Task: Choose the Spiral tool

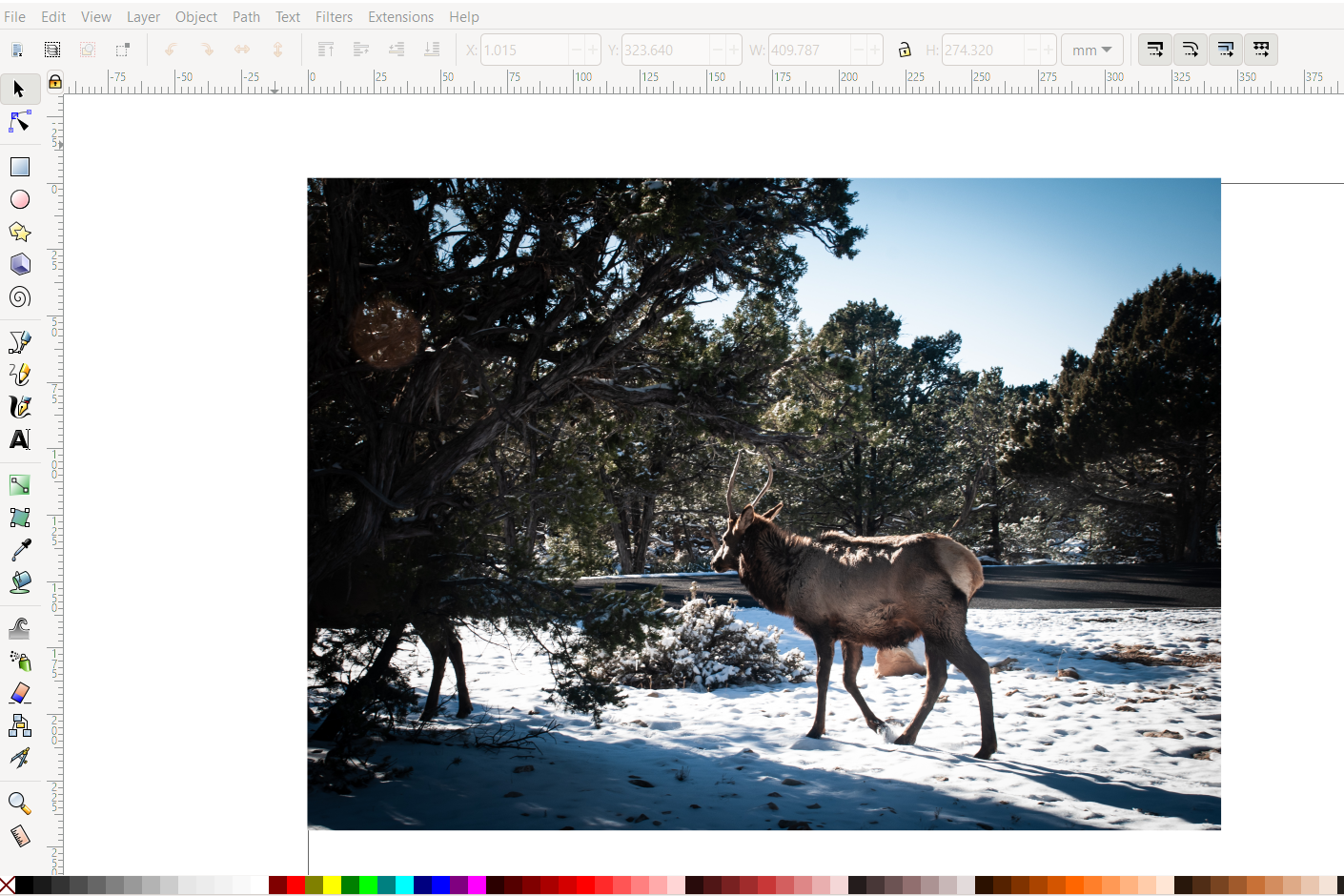Action: click(x=19, y=296)
